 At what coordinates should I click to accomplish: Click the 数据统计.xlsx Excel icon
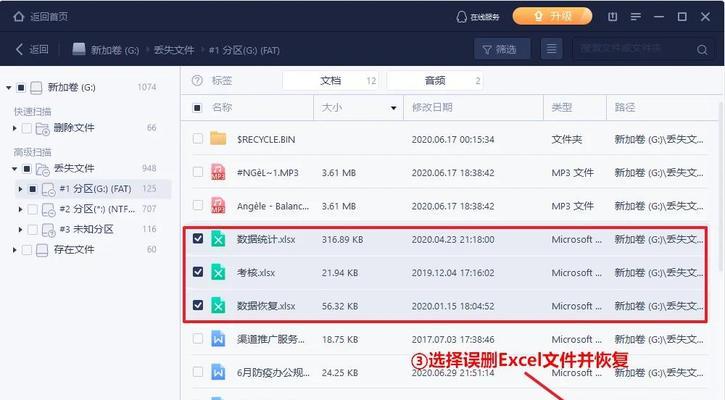tap(218, 239)
